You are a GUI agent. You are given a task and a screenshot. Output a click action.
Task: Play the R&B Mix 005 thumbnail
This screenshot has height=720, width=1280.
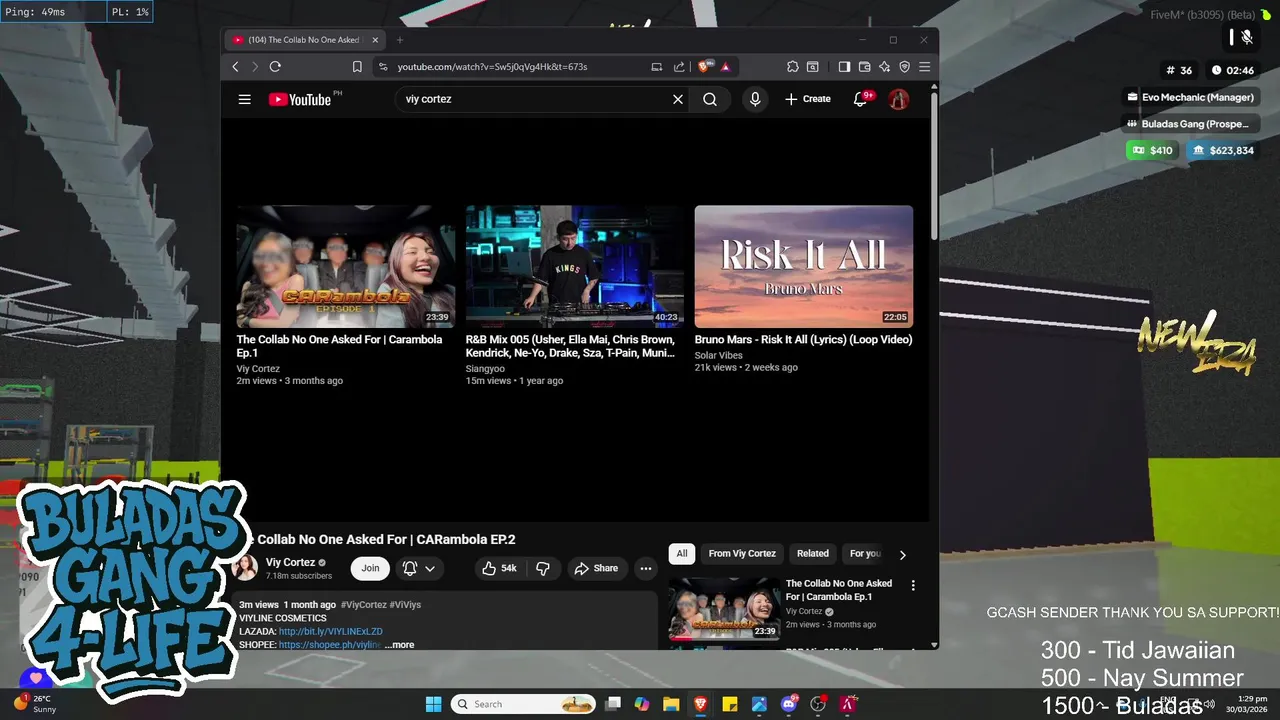(x=575, y=267)
